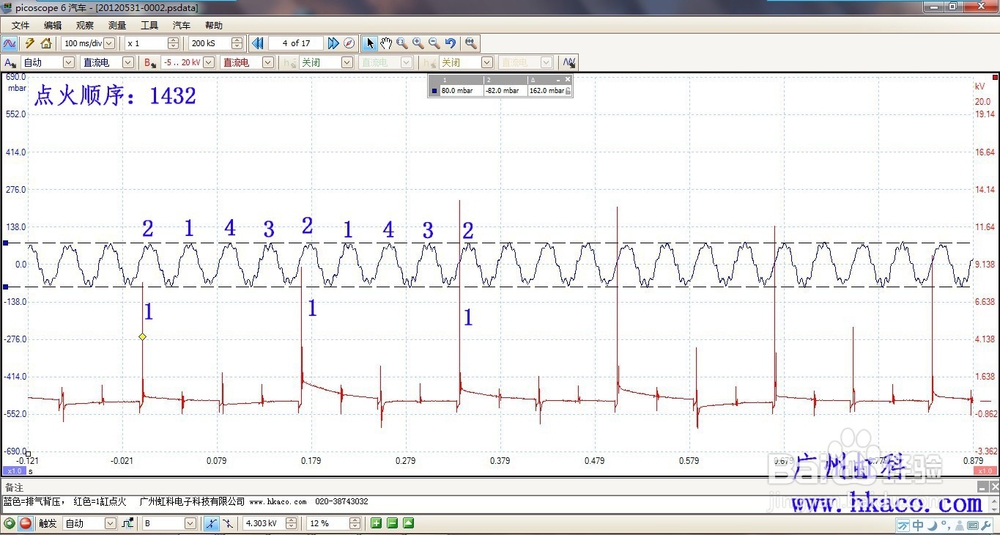Click the 4 of 17 buffer field
Screen dimensions: 1000x535
tap(297, 43)
